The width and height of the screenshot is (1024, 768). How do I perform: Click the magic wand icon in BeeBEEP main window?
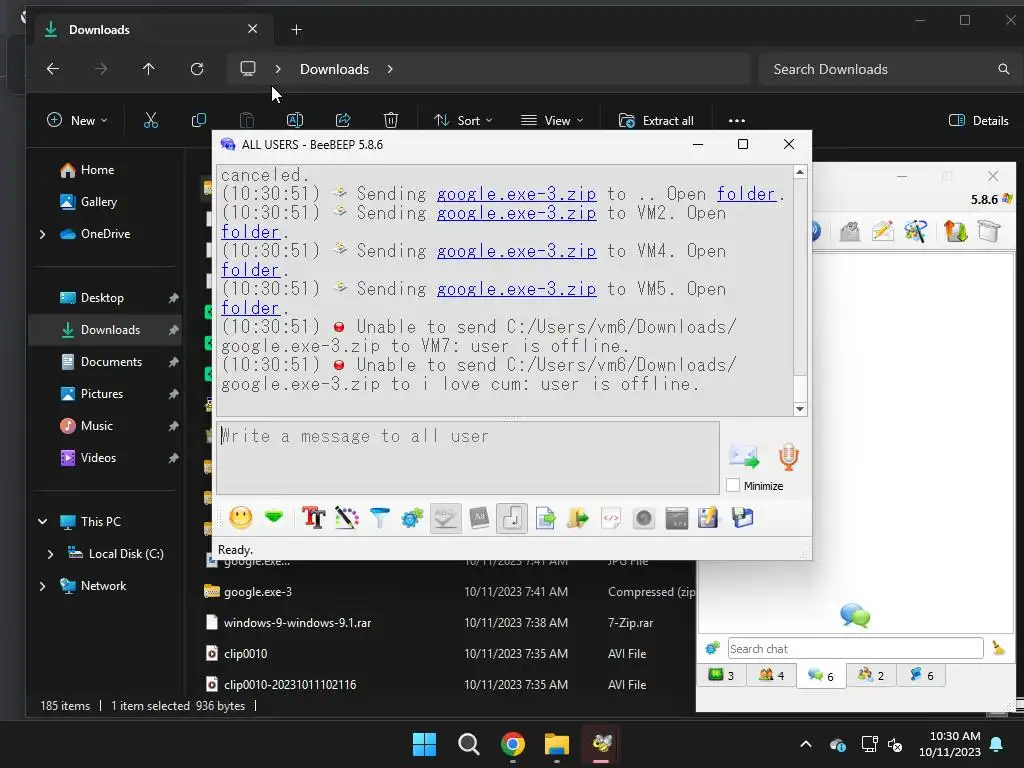pos(916,231)
